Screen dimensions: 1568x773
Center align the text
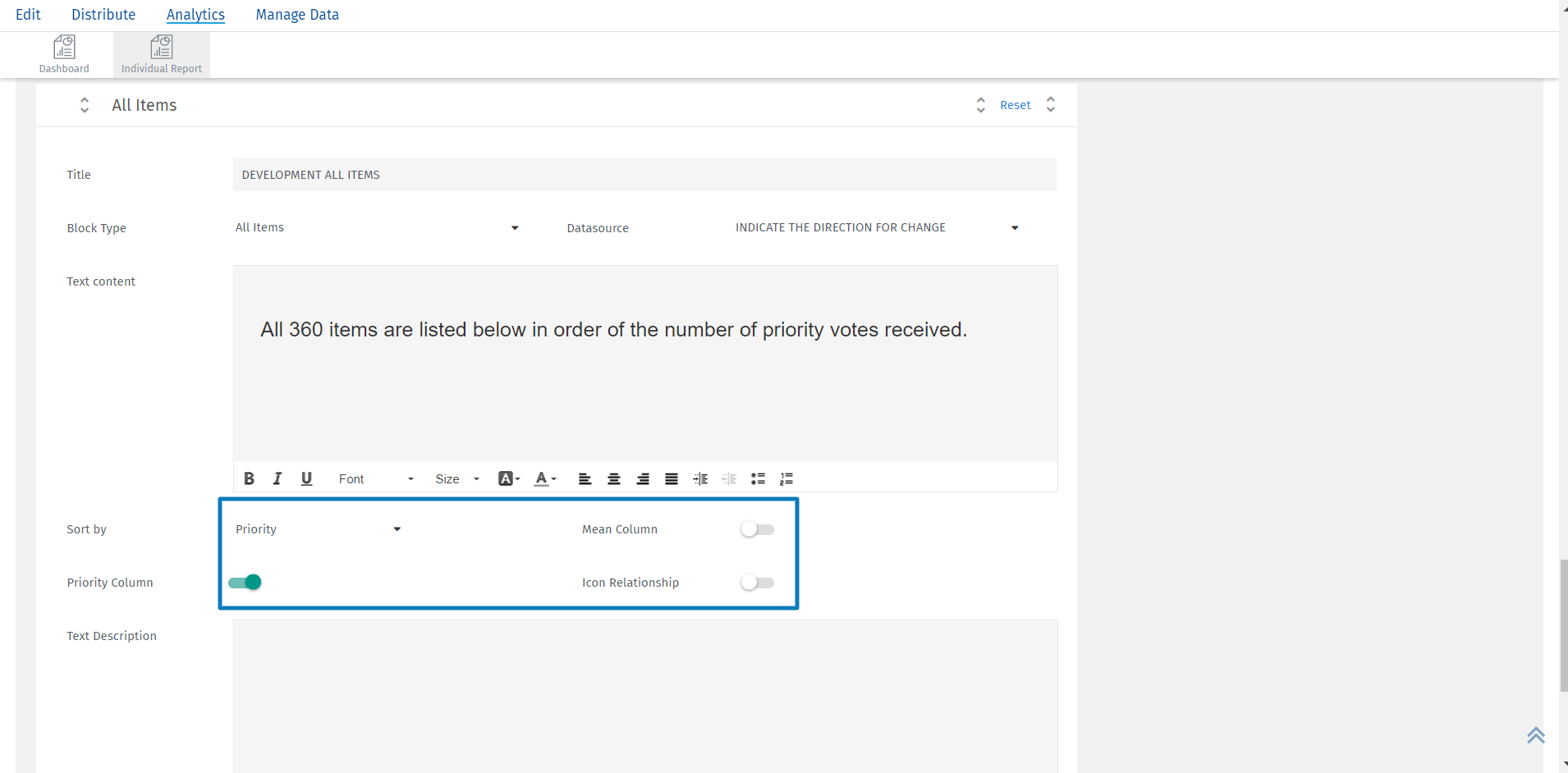click(x=613, y=478)
